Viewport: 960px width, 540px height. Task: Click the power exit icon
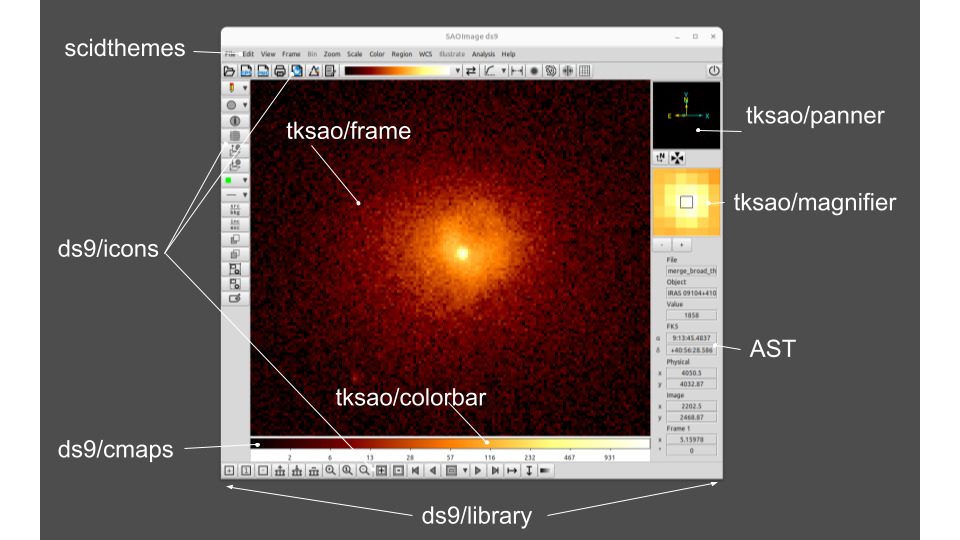pos(714,70)
